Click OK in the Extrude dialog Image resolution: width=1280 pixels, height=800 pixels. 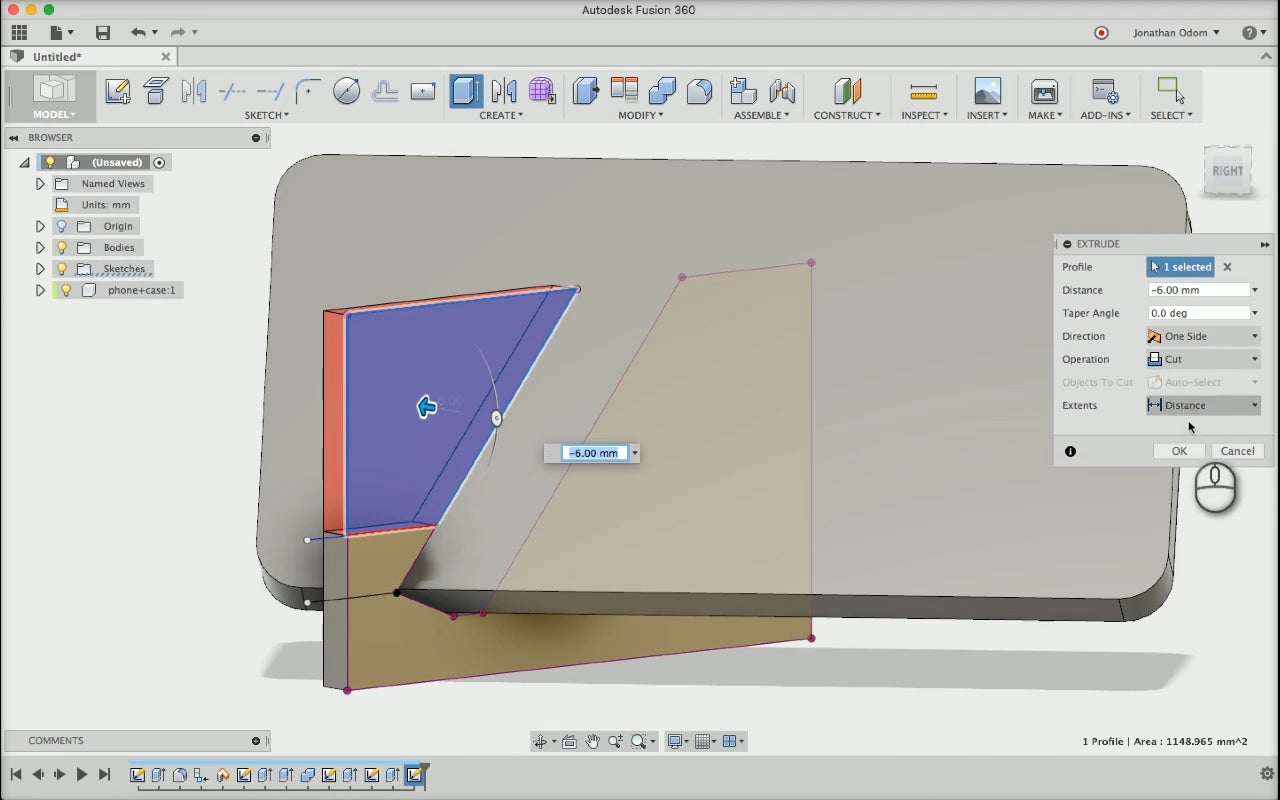coord(1179,451)
